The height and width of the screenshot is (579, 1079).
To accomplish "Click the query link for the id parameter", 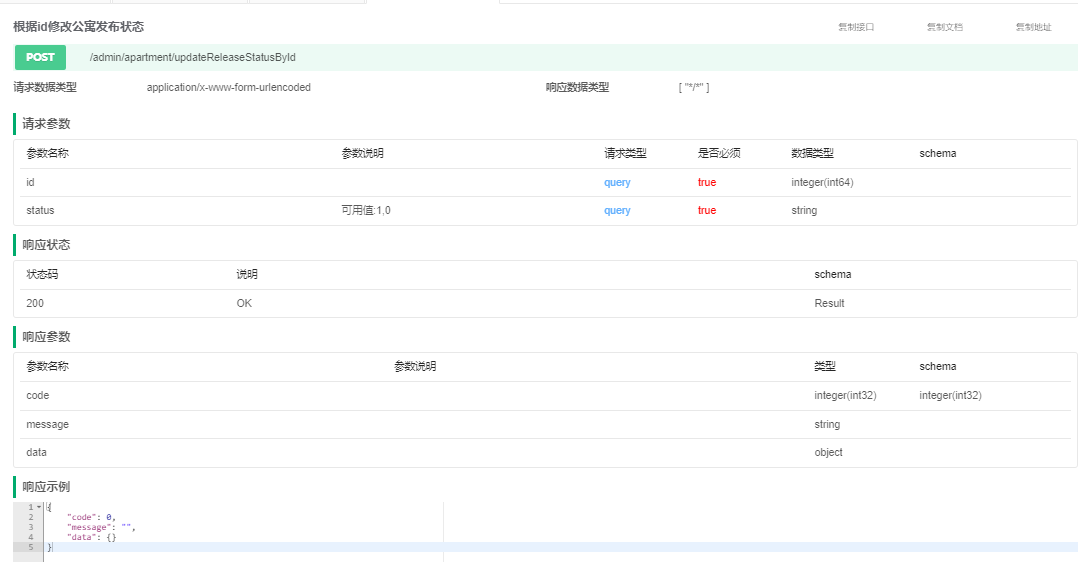I will (x=616, y=182).
